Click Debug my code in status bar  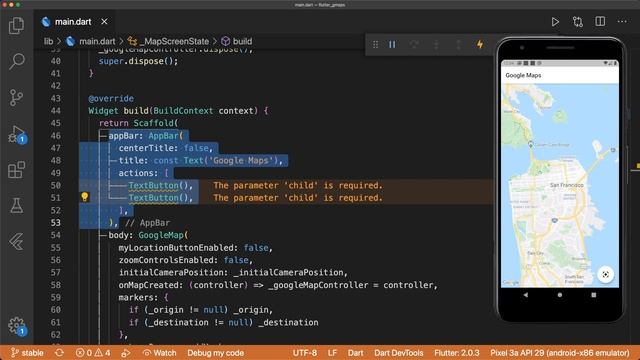tap(216, 353)
